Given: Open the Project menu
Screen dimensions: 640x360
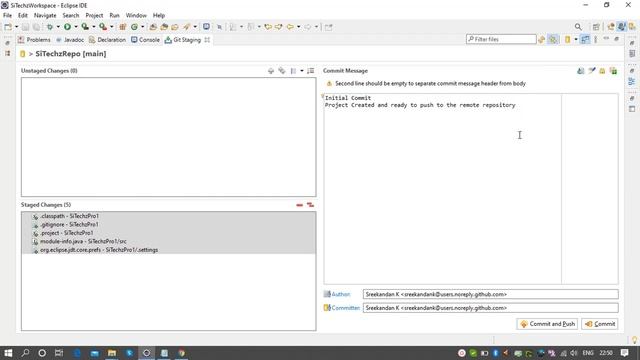Looking at the screenshot, I should tap(94, 16).
